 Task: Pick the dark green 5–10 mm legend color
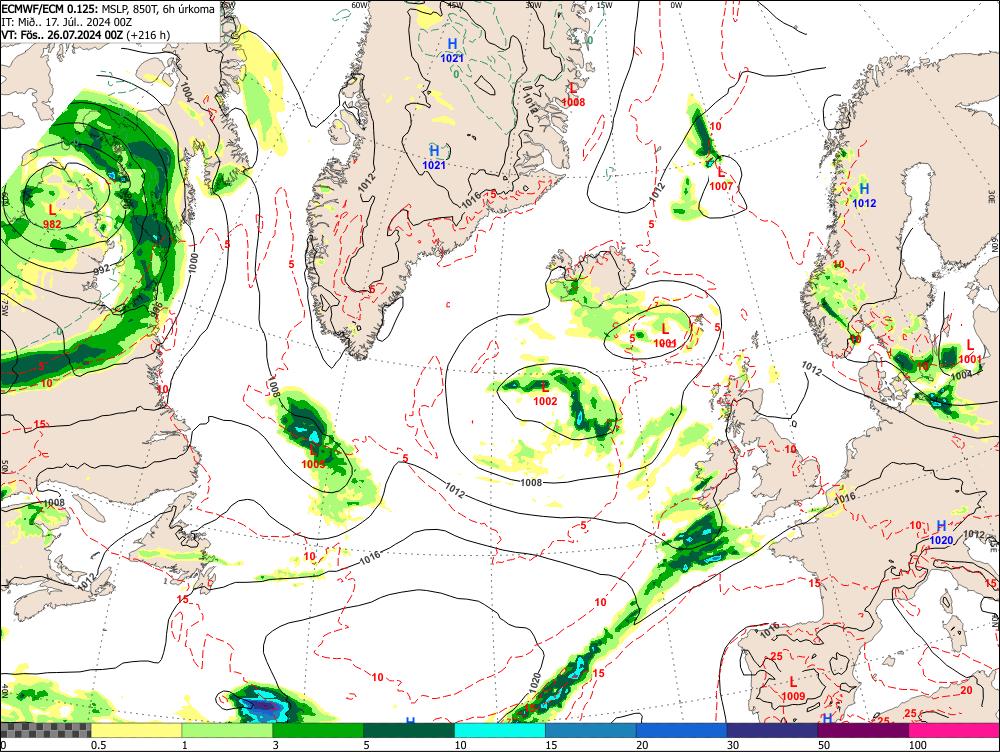[409, 730]
